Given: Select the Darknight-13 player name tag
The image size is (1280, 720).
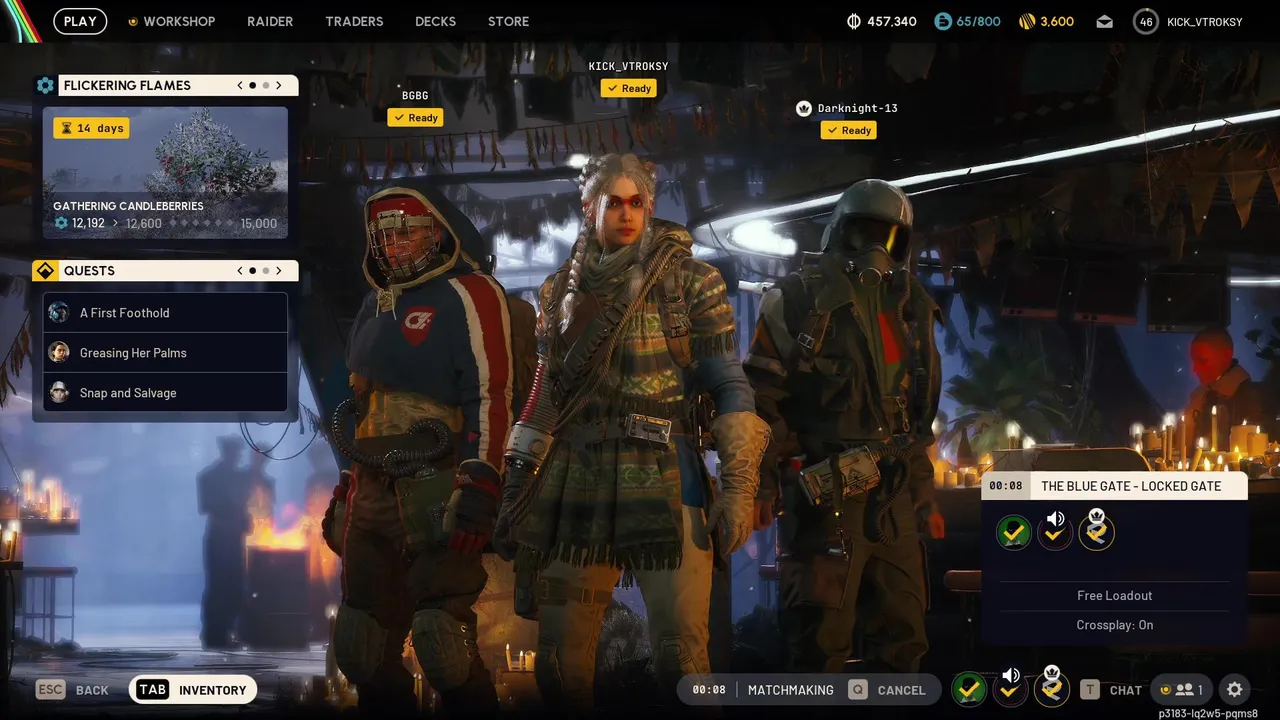Looking at the screenshot, I should (857, 108).
